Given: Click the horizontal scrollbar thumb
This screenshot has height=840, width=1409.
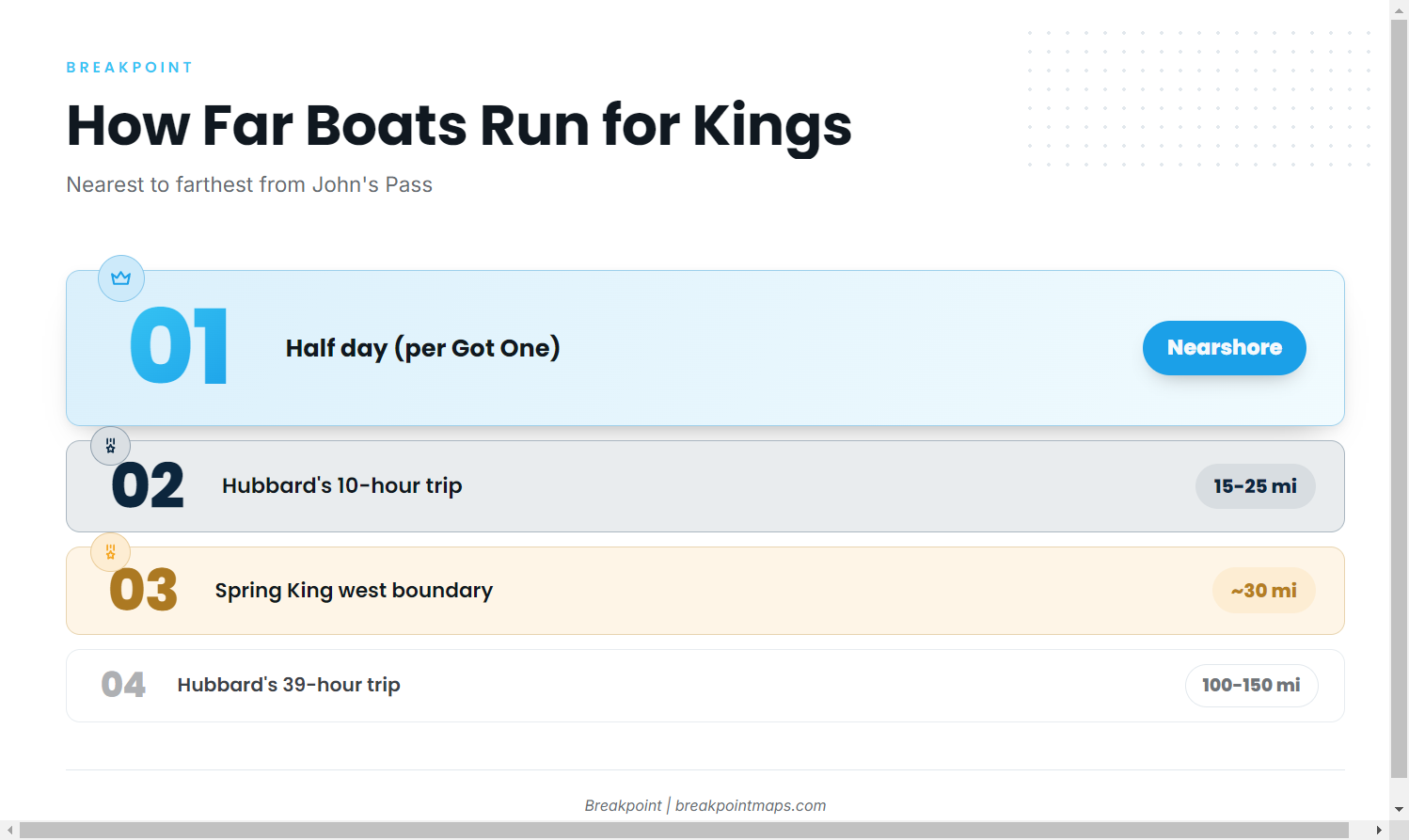Looking at the screenshot, I should pyautogui.click(x=684, y=831).
